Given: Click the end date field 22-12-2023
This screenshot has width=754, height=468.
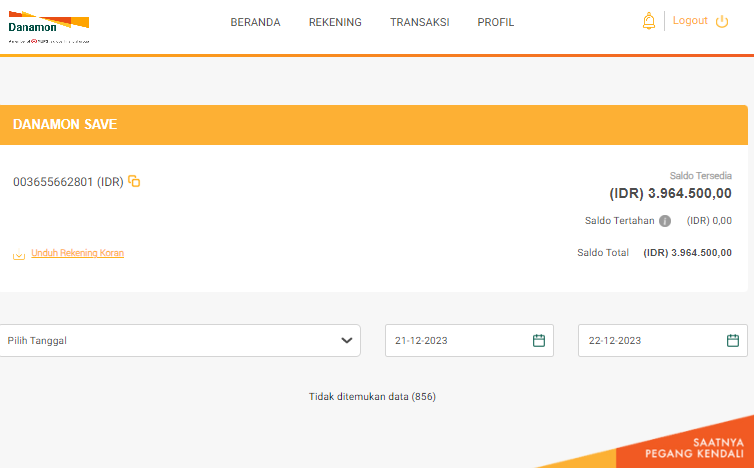Looking at the screenshot, I should (663, 341).
